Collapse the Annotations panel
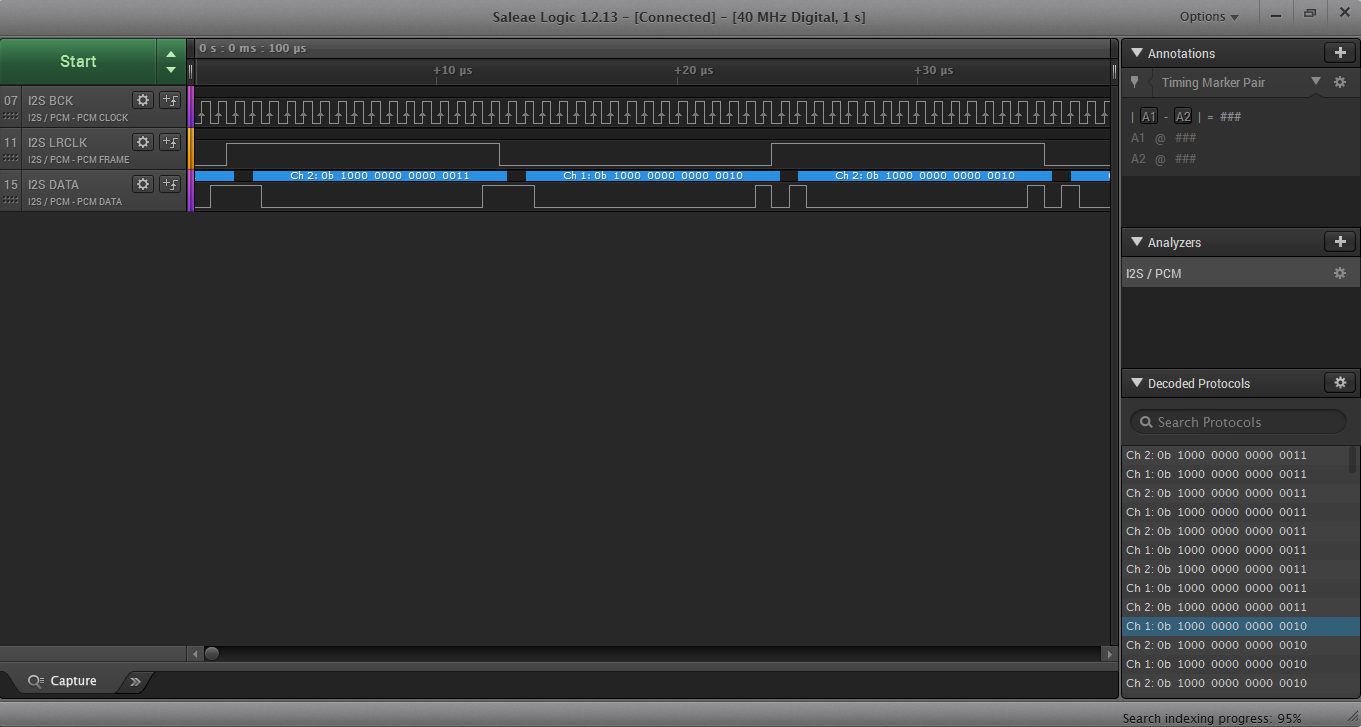The width and height of the screenshot is (1361, 727). coord(1136,53)
